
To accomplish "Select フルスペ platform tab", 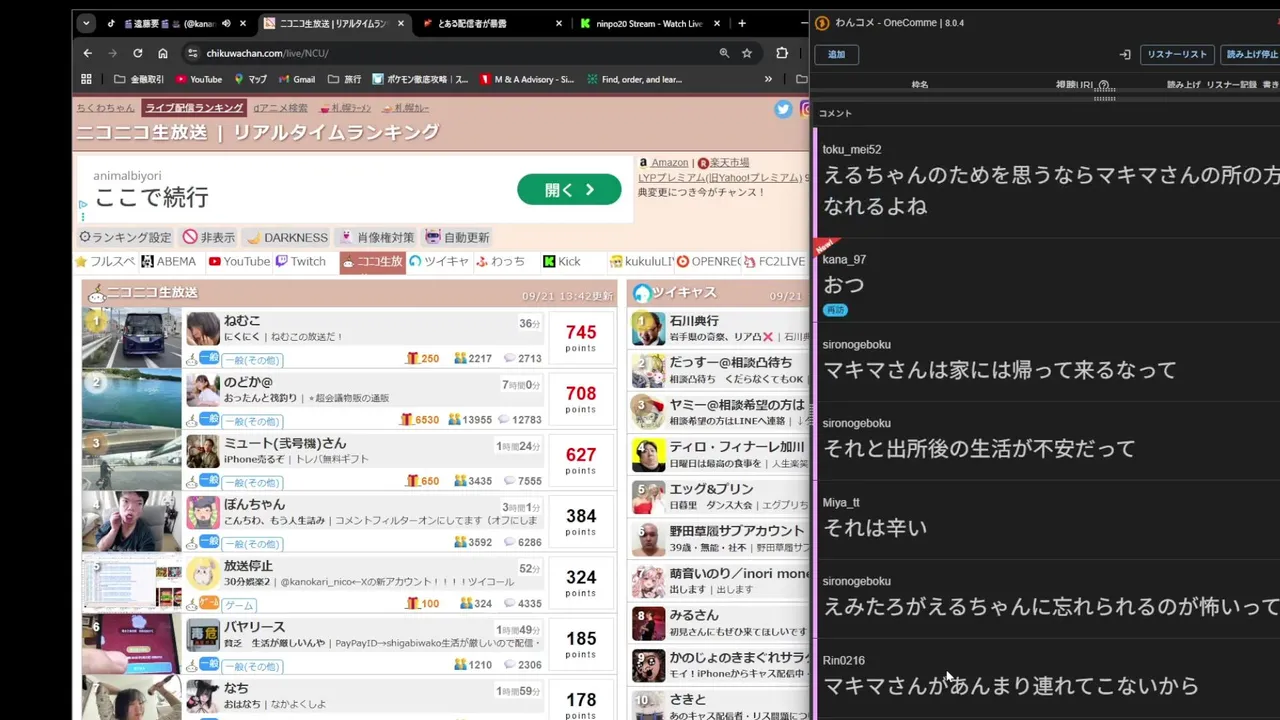I will click(105, 261).
